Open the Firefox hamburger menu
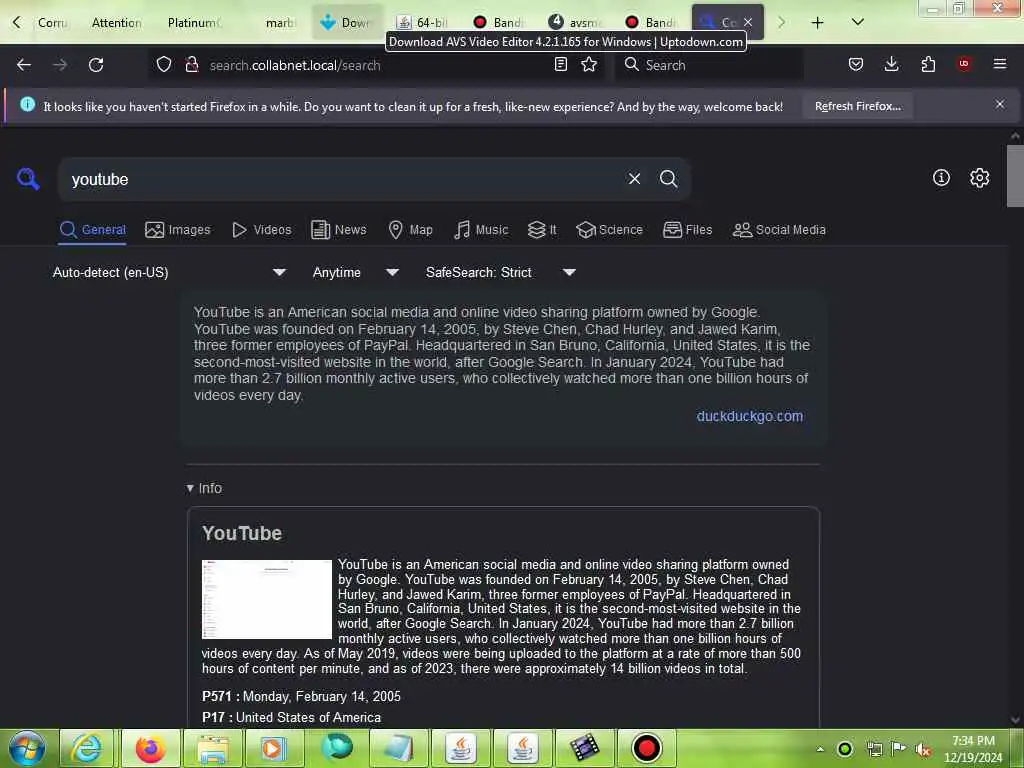 point(999,64)
